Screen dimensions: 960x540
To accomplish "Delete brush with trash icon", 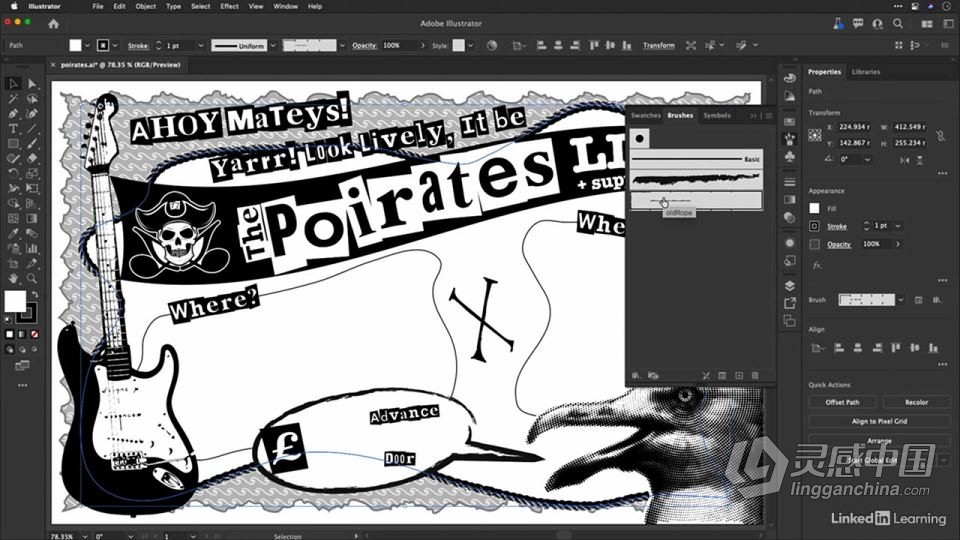I will 755,375.
